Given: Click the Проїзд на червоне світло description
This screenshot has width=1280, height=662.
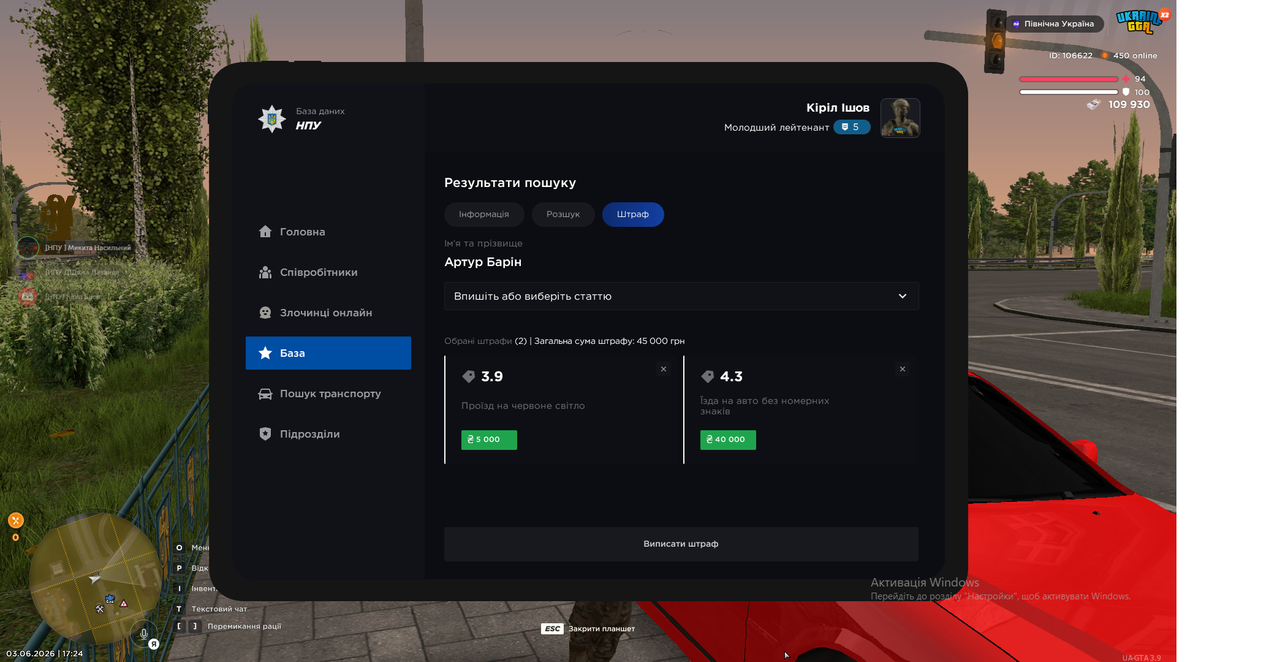Looking at the screenshot, I should click(x=523, y=406).
